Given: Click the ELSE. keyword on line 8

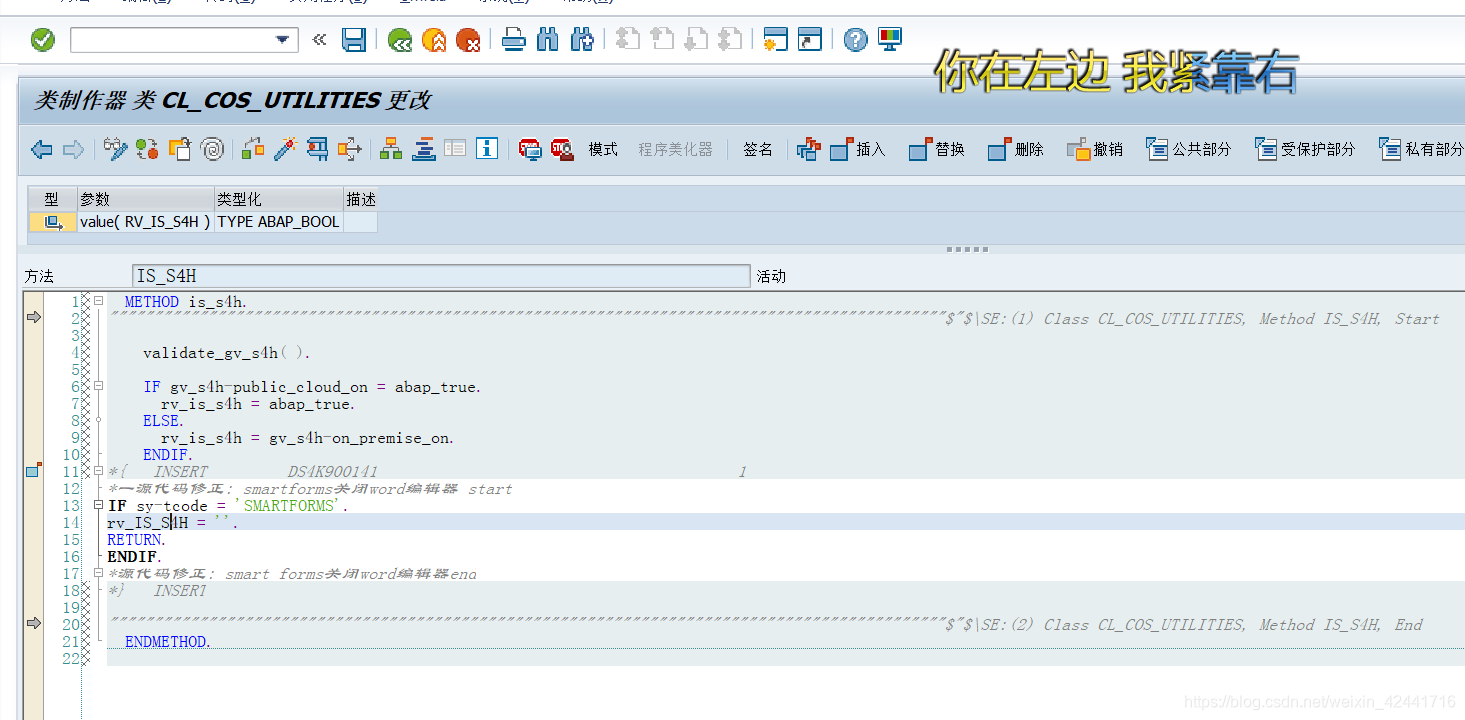Looking at the screenshot, I should coord(163,421).
